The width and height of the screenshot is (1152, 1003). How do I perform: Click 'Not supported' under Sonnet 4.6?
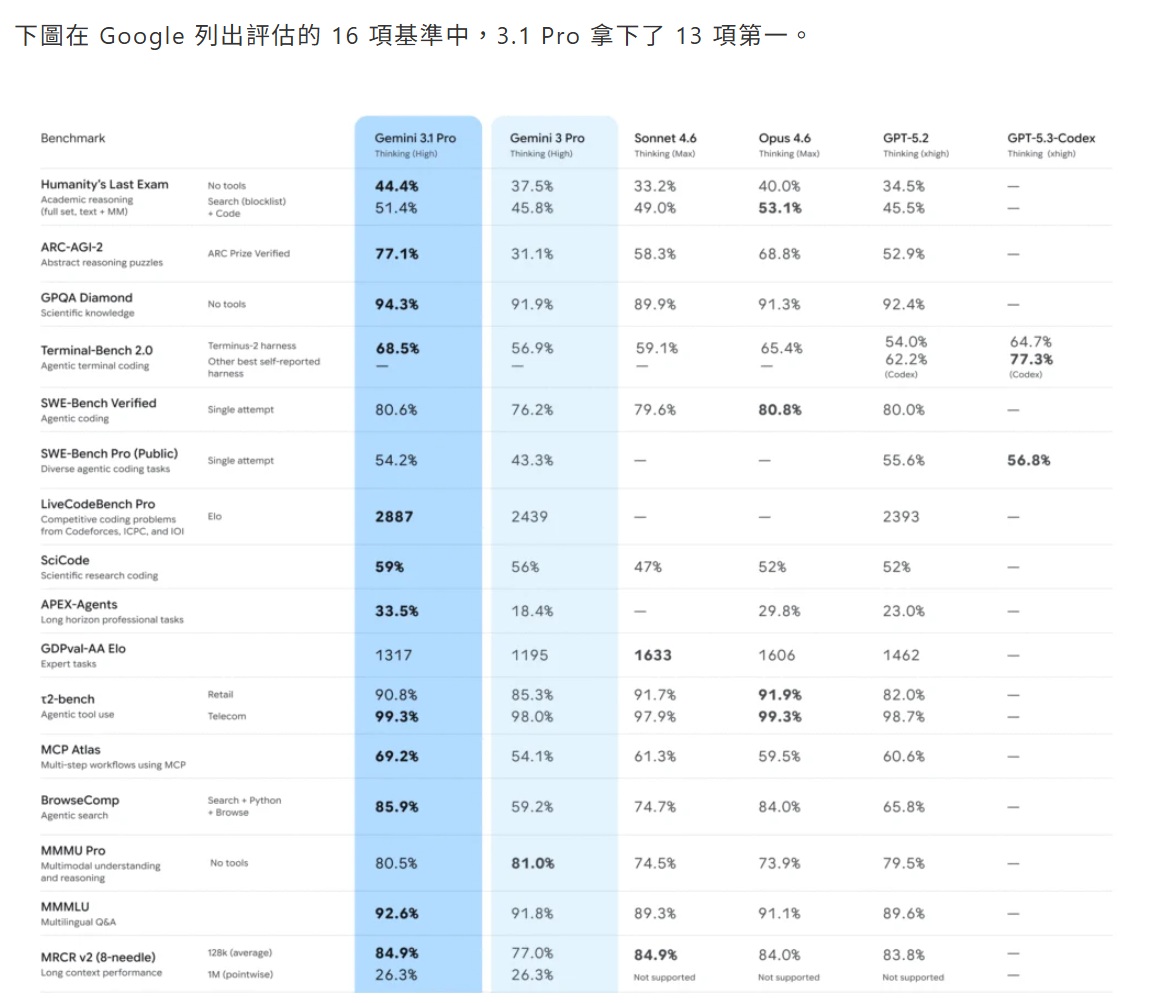pyautogui.click(x=664, y=978)
